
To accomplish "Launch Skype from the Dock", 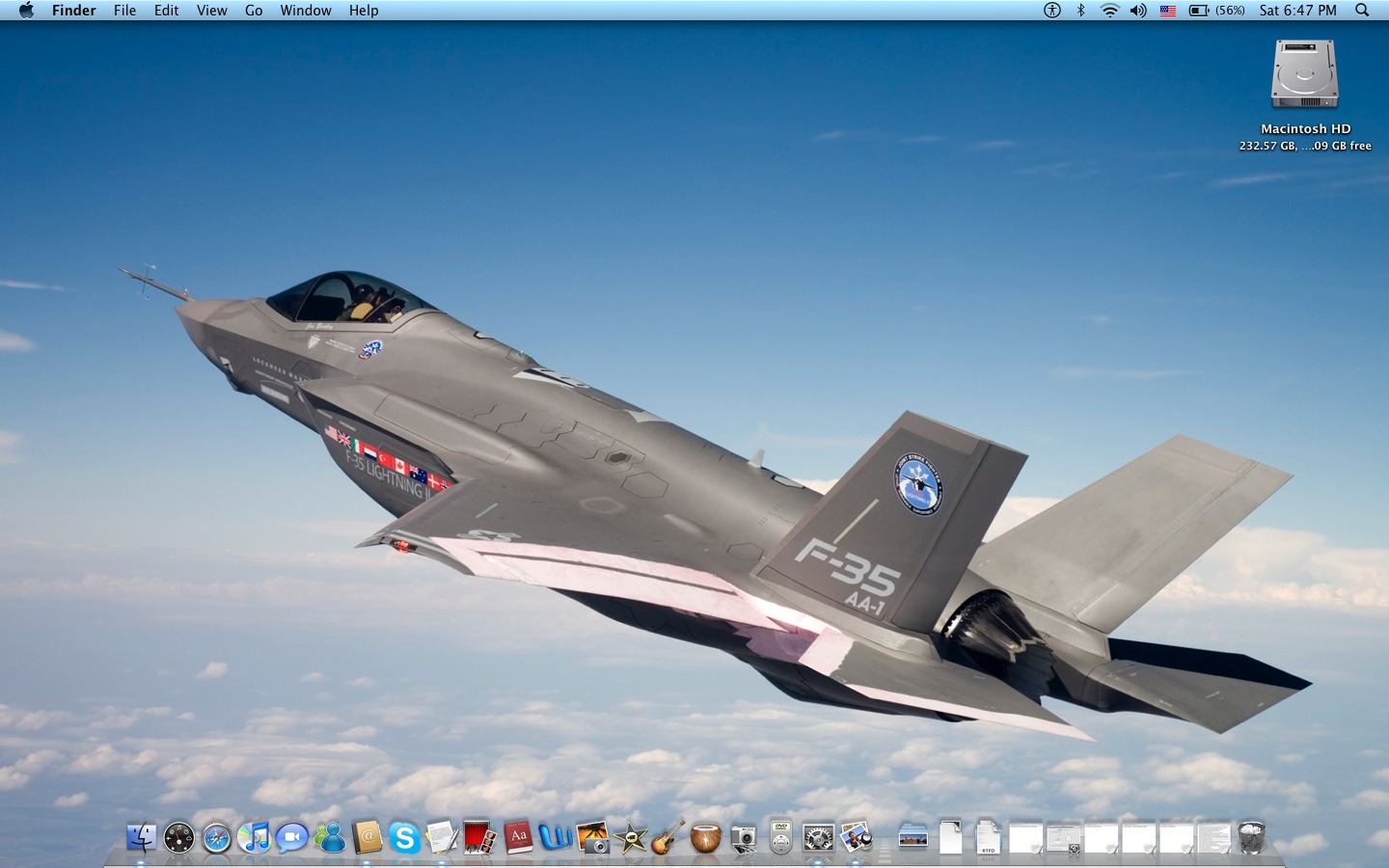I will tap(405, 837).
